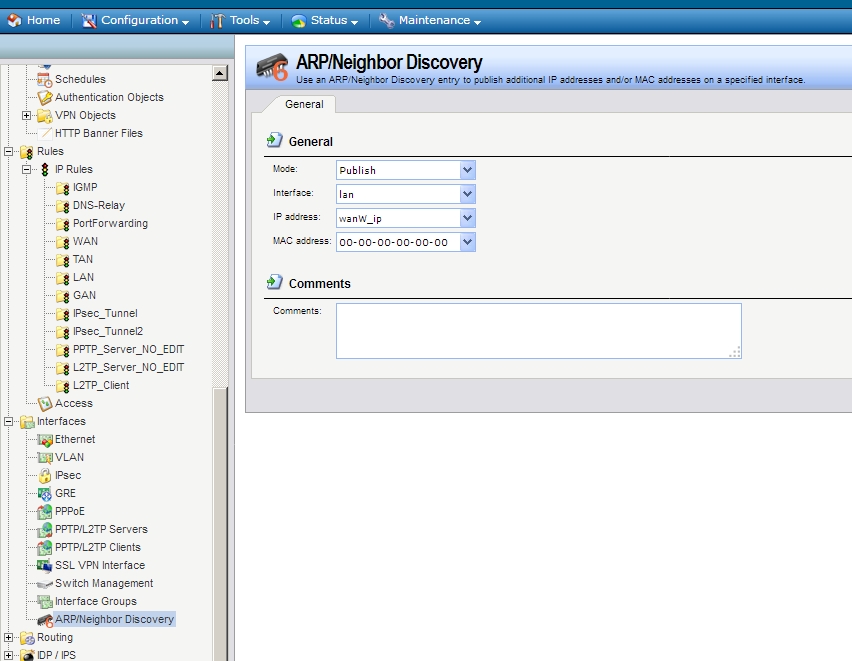Click the Schedules calendar icon
Screen dimensions: 852x661
(45, 79)
